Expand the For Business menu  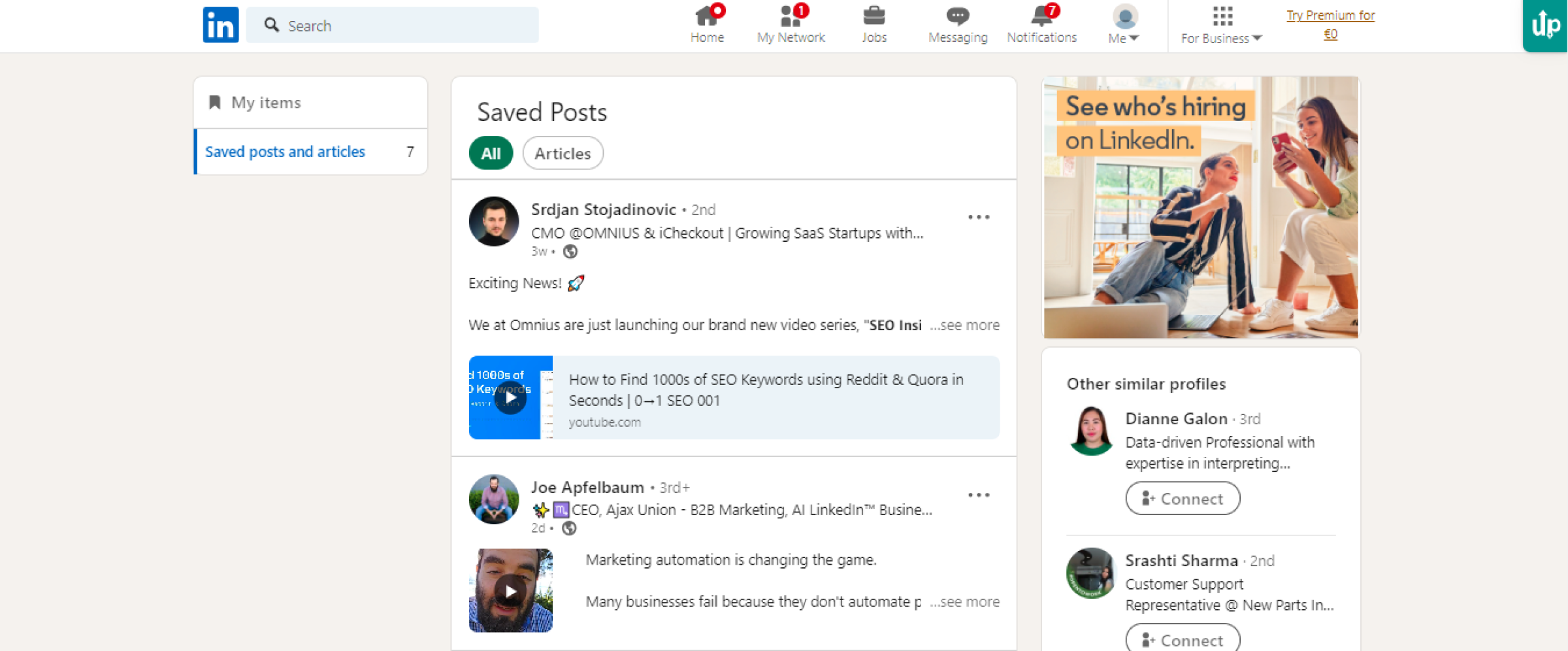(1221, 25)
